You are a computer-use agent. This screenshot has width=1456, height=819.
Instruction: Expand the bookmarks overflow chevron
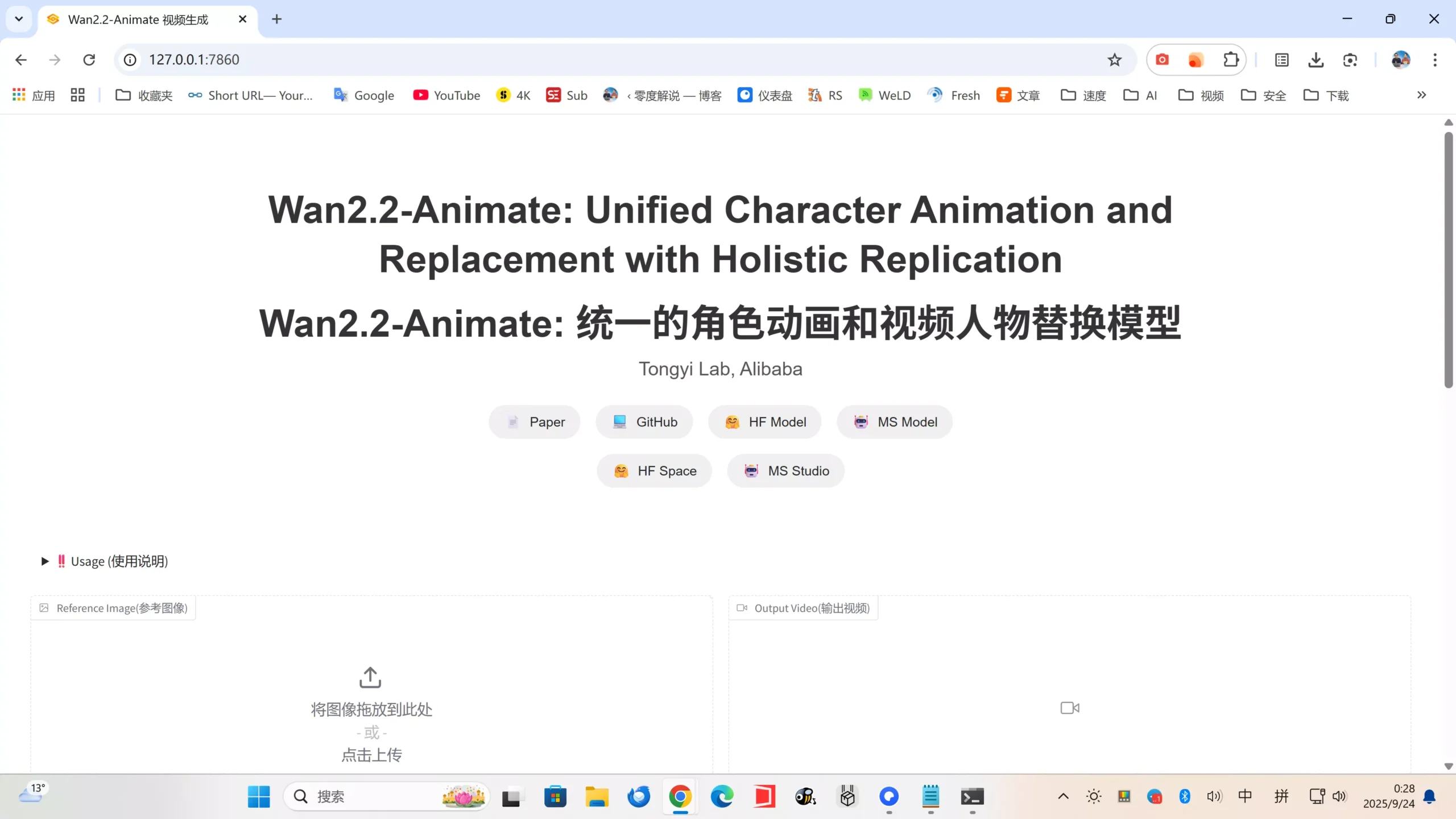tap(1421, 95)
